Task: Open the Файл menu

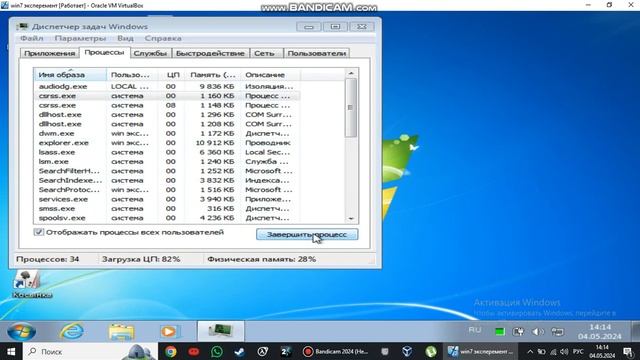Action: (x=32, y=38)
